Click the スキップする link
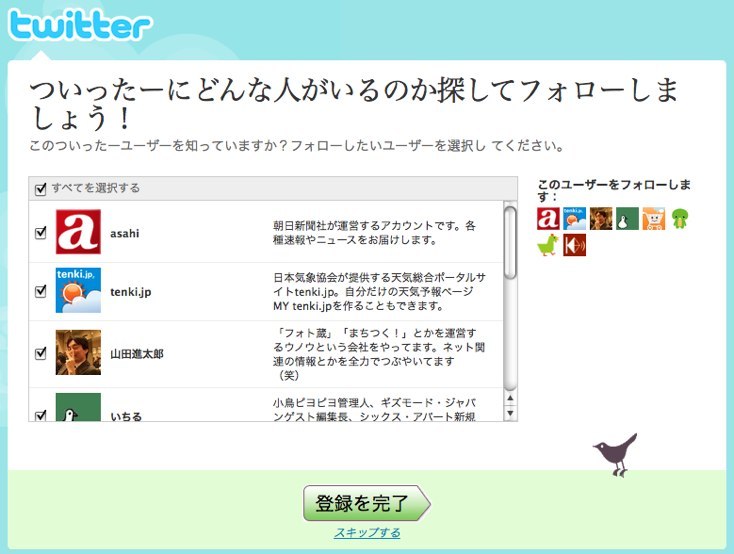 [367, 533]
